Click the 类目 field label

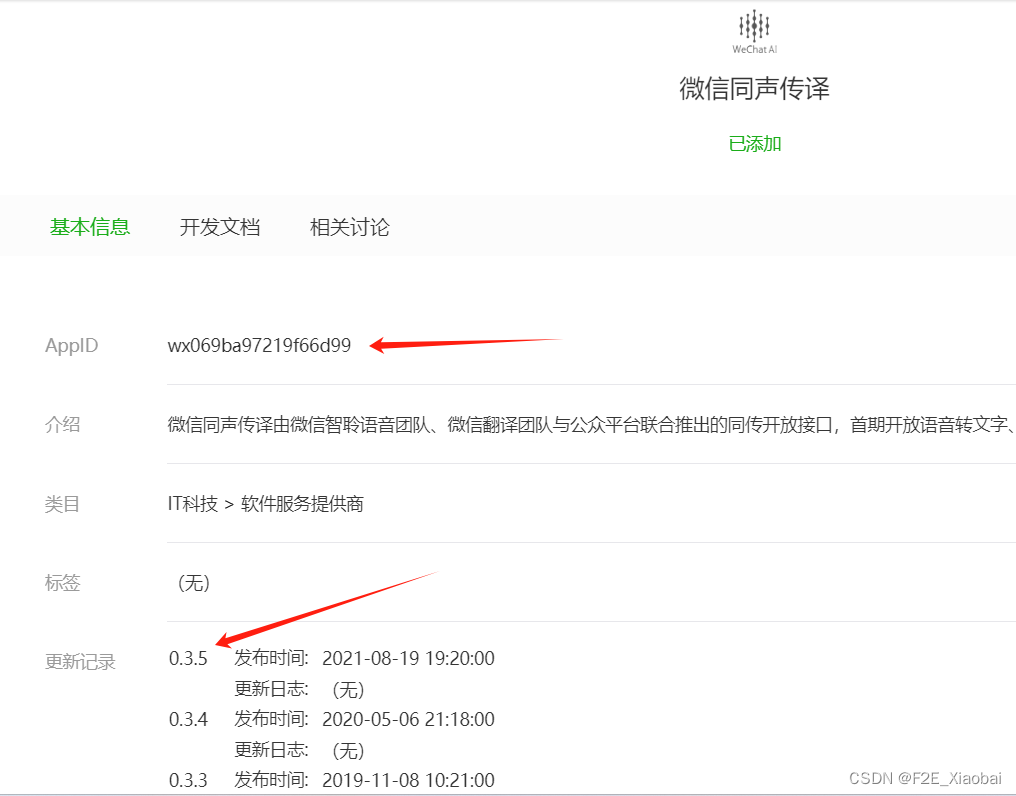(x=62, y=504)
